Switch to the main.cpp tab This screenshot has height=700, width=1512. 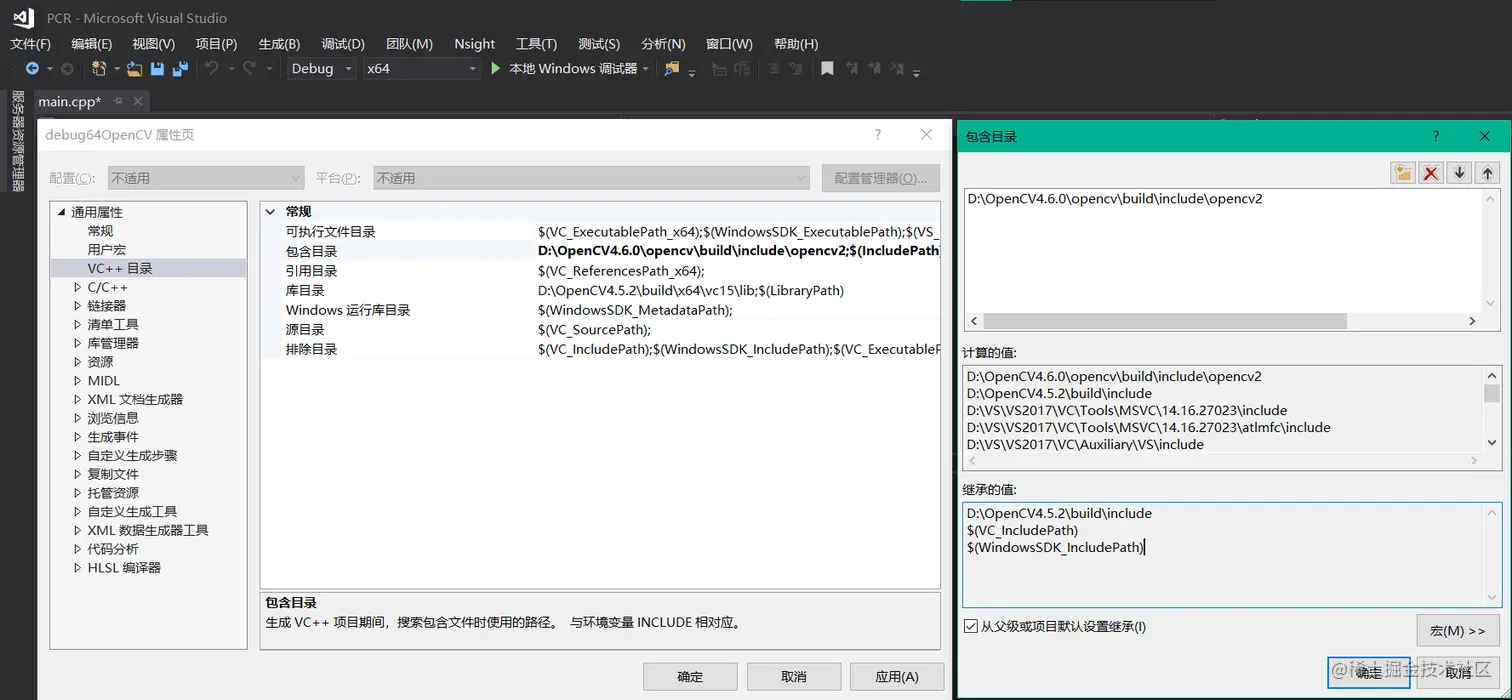tap(70, 101)
